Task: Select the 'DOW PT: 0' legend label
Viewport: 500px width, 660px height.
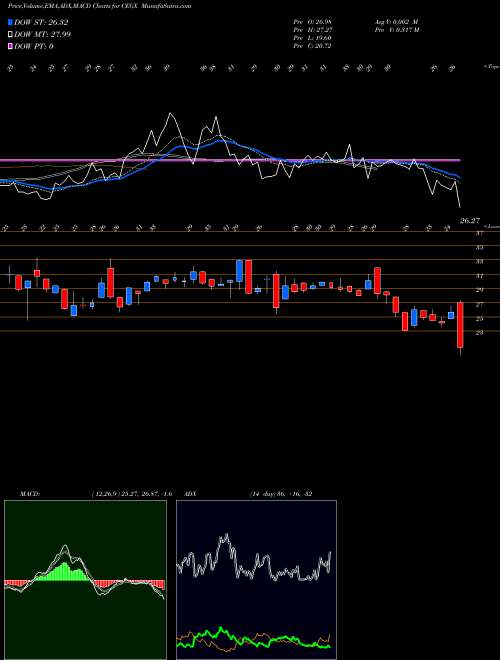Action: (x=34, y=46)
